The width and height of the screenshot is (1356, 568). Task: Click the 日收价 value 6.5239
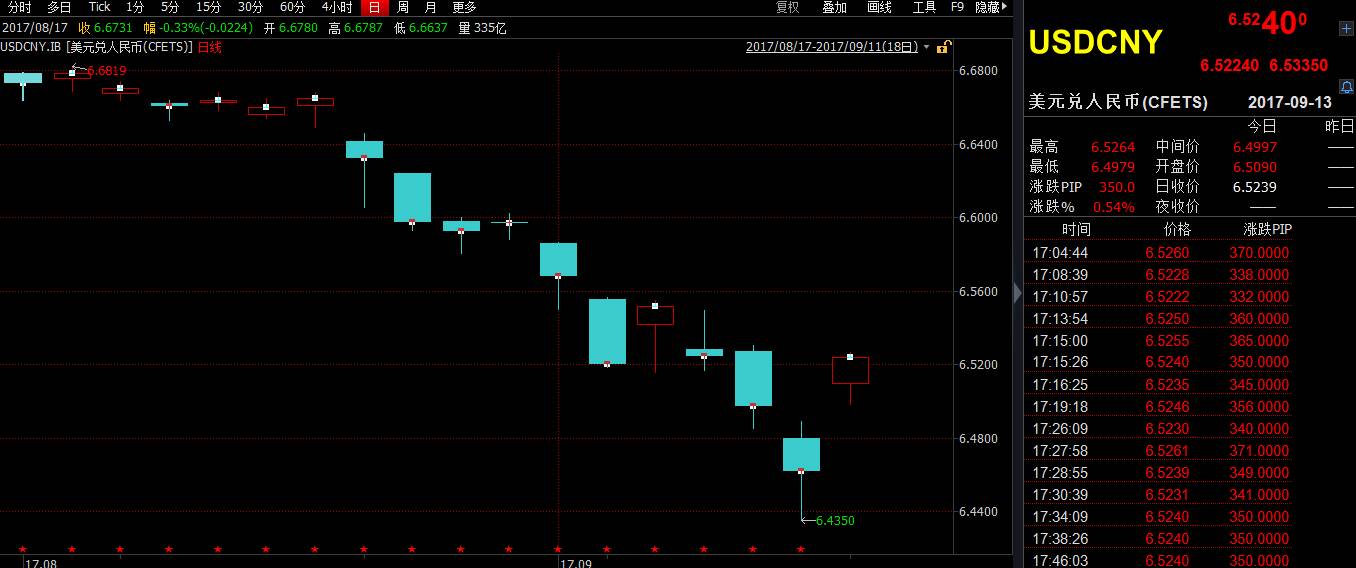coord(1255,187)
